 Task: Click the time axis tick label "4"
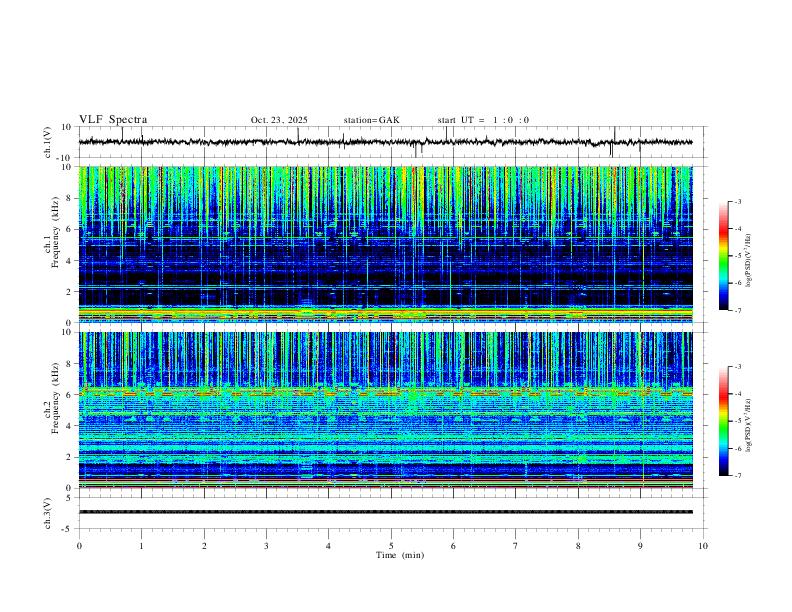pyautogui.click(x=328, y=546)
